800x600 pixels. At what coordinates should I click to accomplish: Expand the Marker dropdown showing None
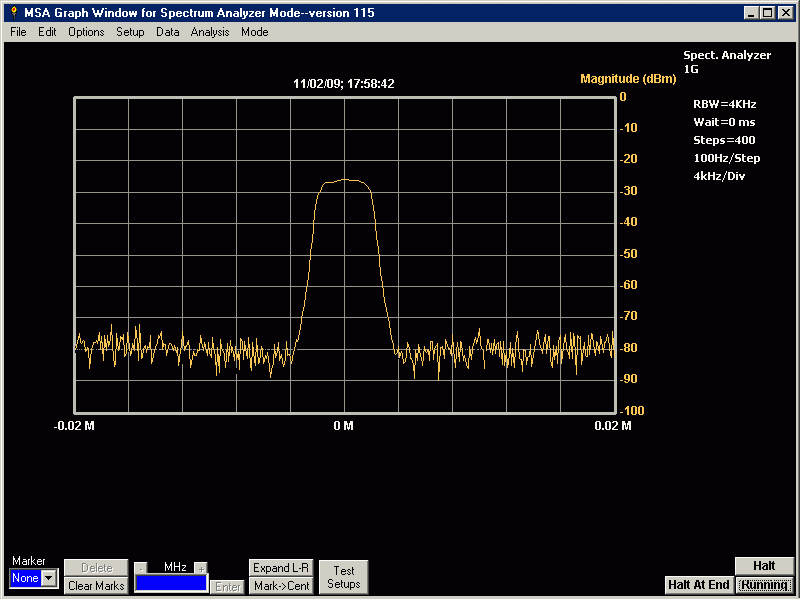pos(49,579)
